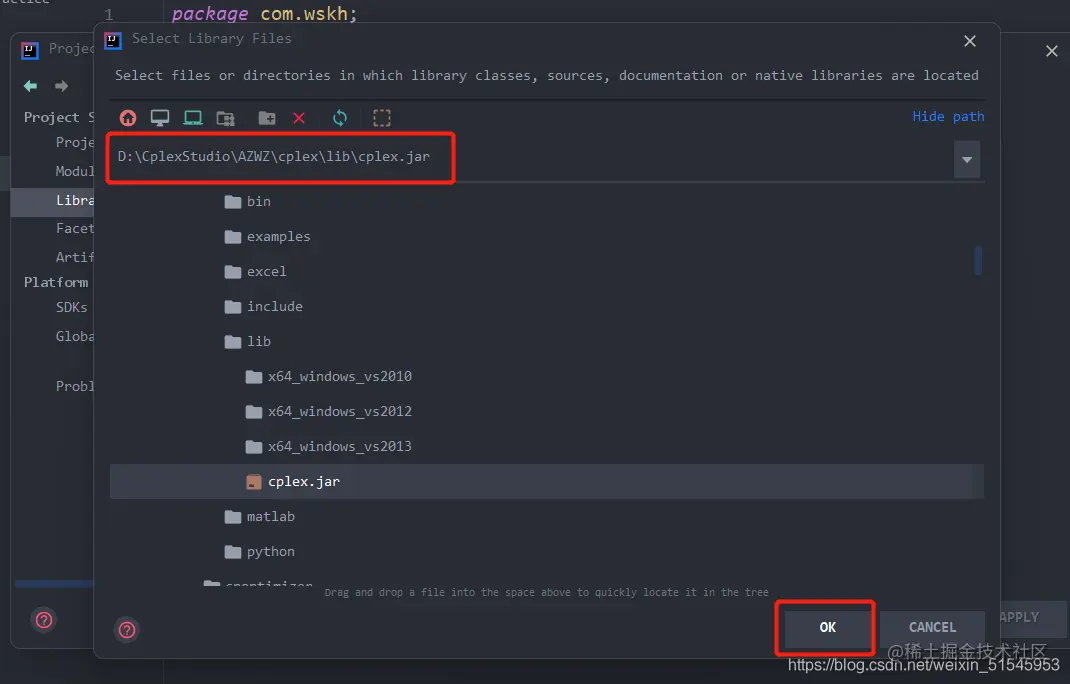Screen dimensions: 1070x684
Task: Open project directory icon in toolbar
Action: click(193, 118)
